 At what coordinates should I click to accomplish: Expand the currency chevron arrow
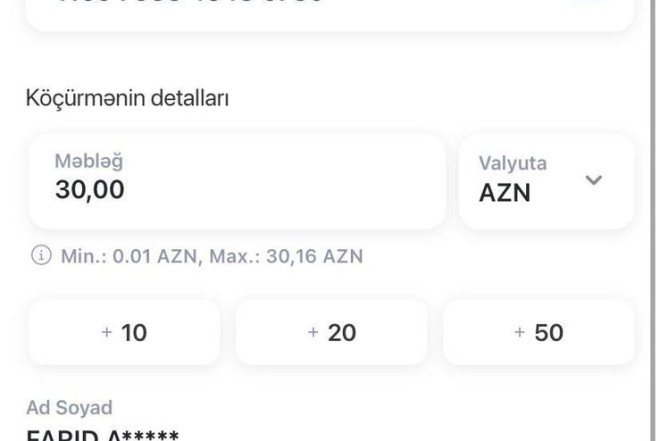point(593,180)
